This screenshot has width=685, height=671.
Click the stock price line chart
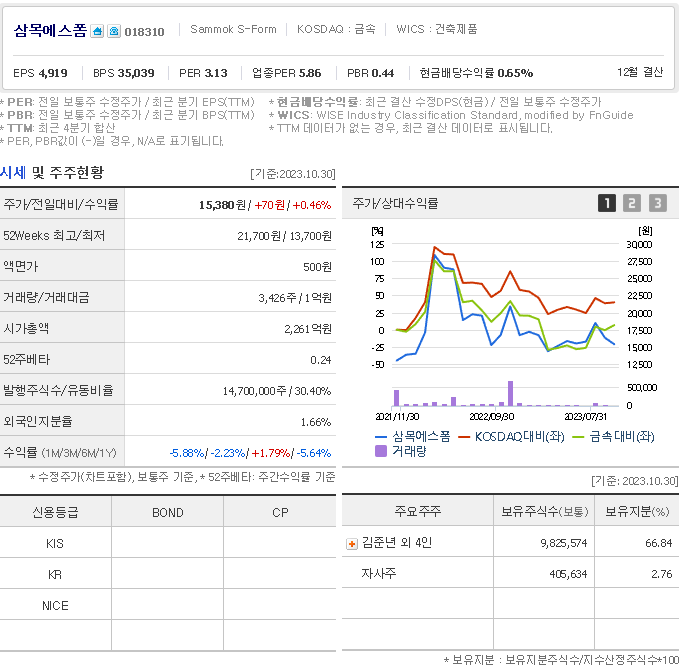tap(505, 304)
